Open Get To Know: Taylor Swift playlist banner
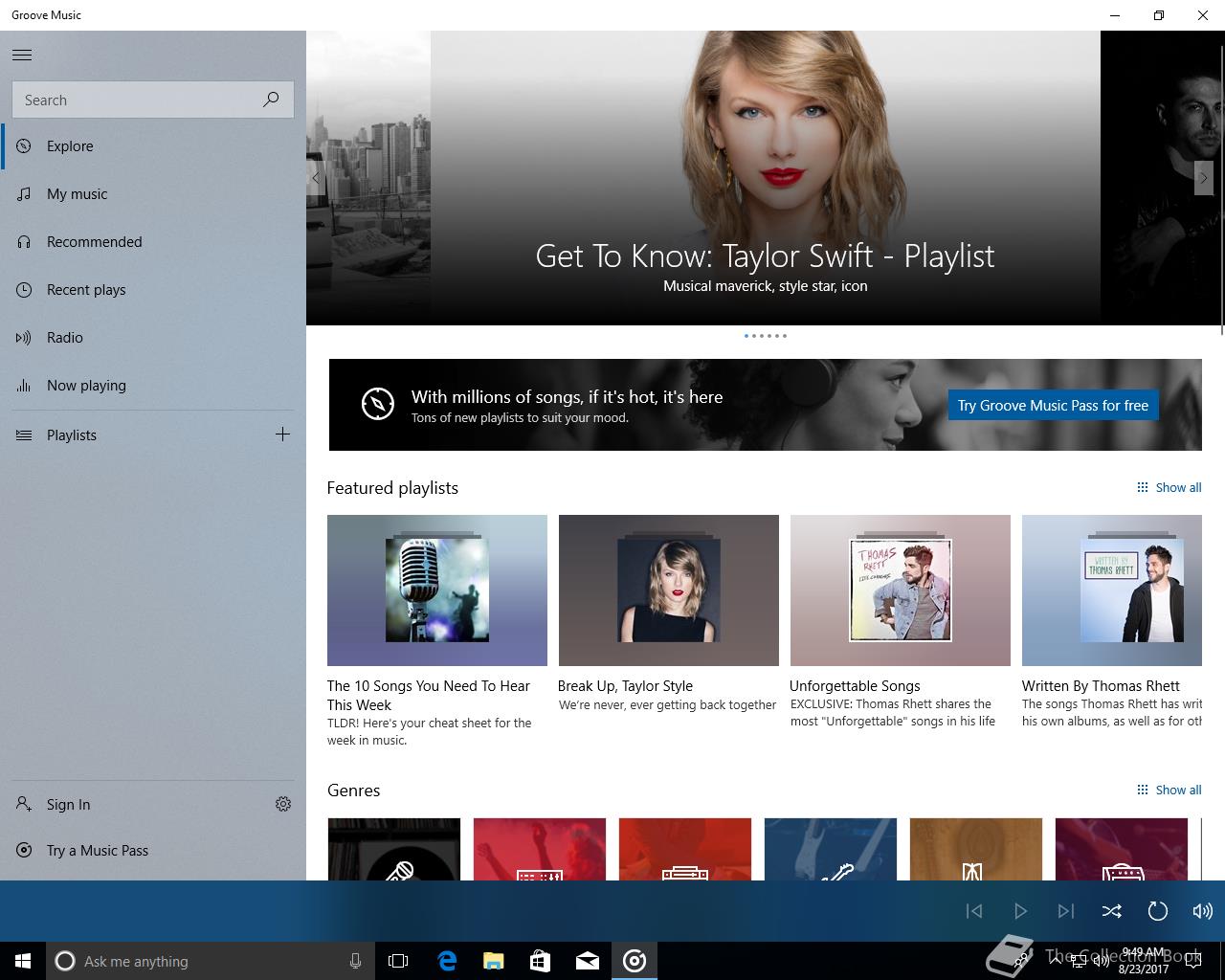Screen dimensions: 1225x980 765,178
